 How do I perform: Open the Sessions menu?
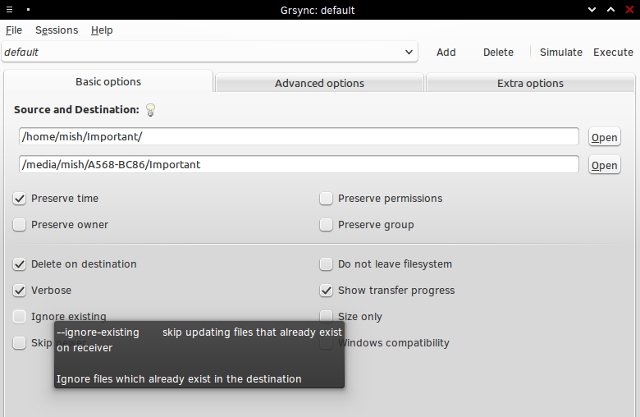(56, 30)
